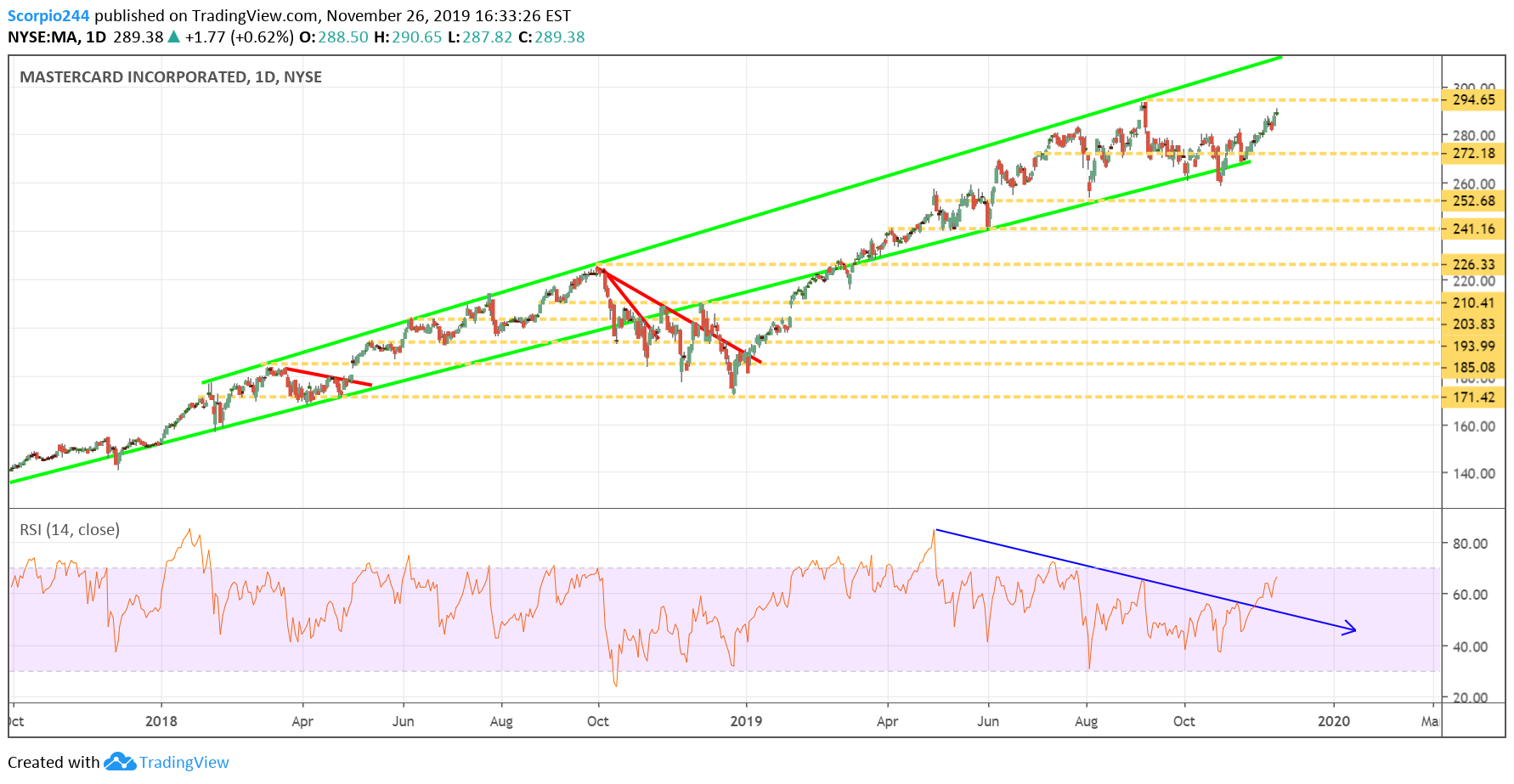The width and height of the screenshot is (1514, 784).
Task: Click the 2019 label on time axis
Action: point(746,721)
